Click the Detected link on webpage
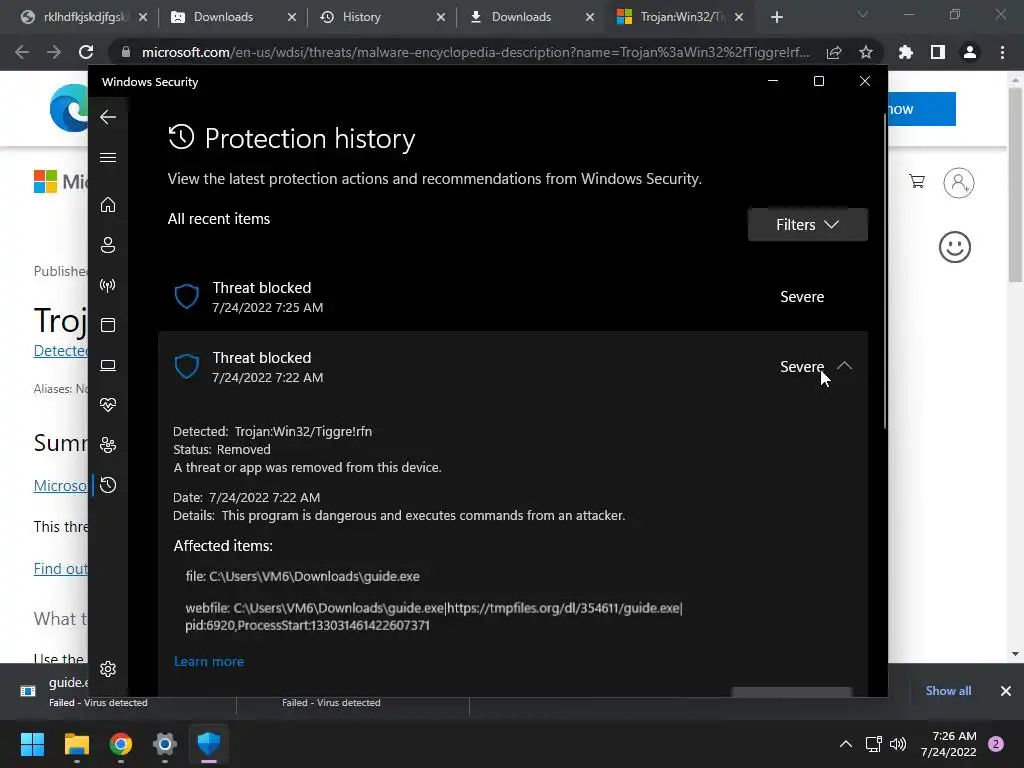The image size is (1024, 768). (x=61, y=351)
